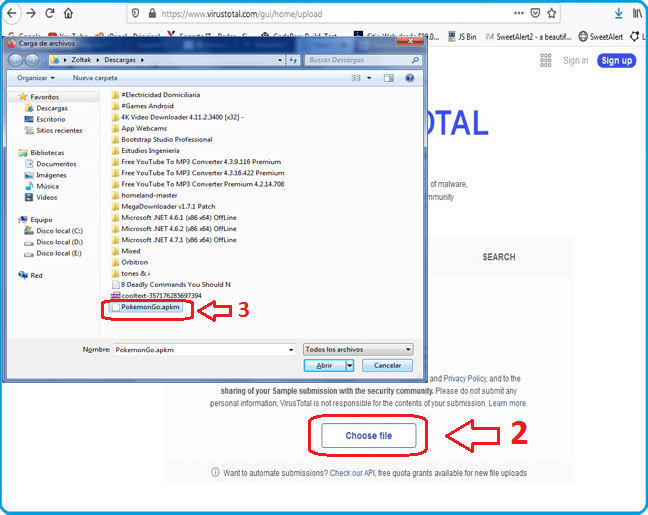Open the Firefox downloads arrow icon
This screenshot has width=648, height=515.
[619, 14]
